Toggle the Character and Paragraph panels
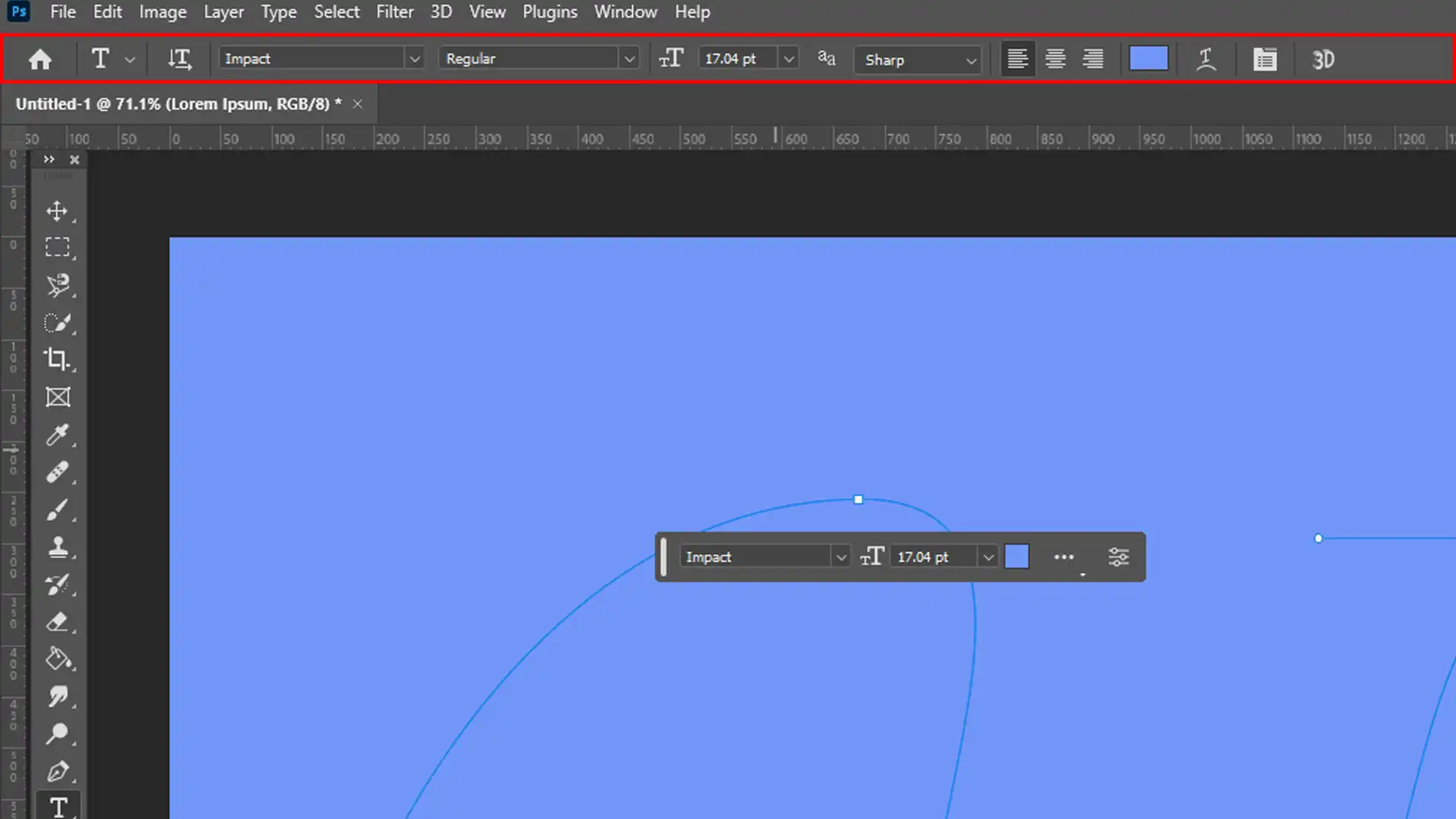 click(1264, 59)
